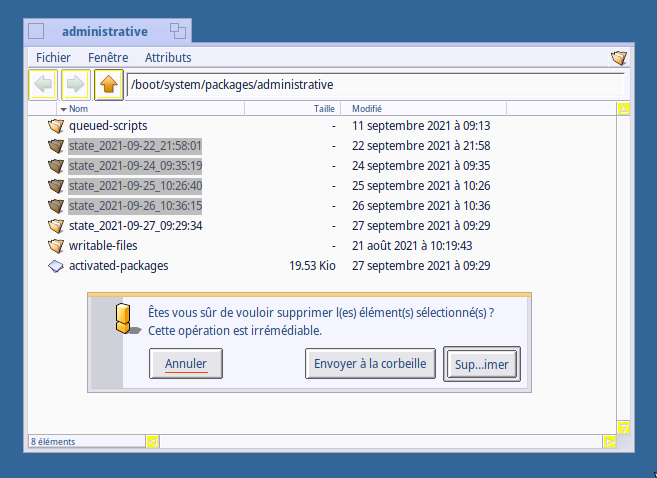Image resolution: width=657 pixels, height=478 pixels.
Task: Click date 26 septembre 2021 à 10:36
Action: click(421, 206)
